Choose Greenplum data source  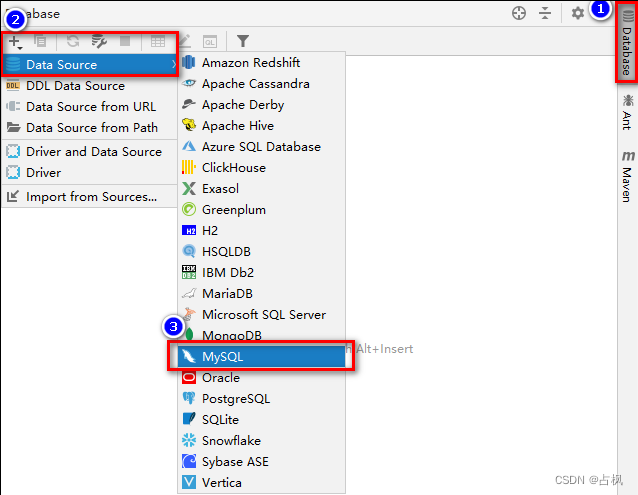pyautogui.click(x=262, y=210)
